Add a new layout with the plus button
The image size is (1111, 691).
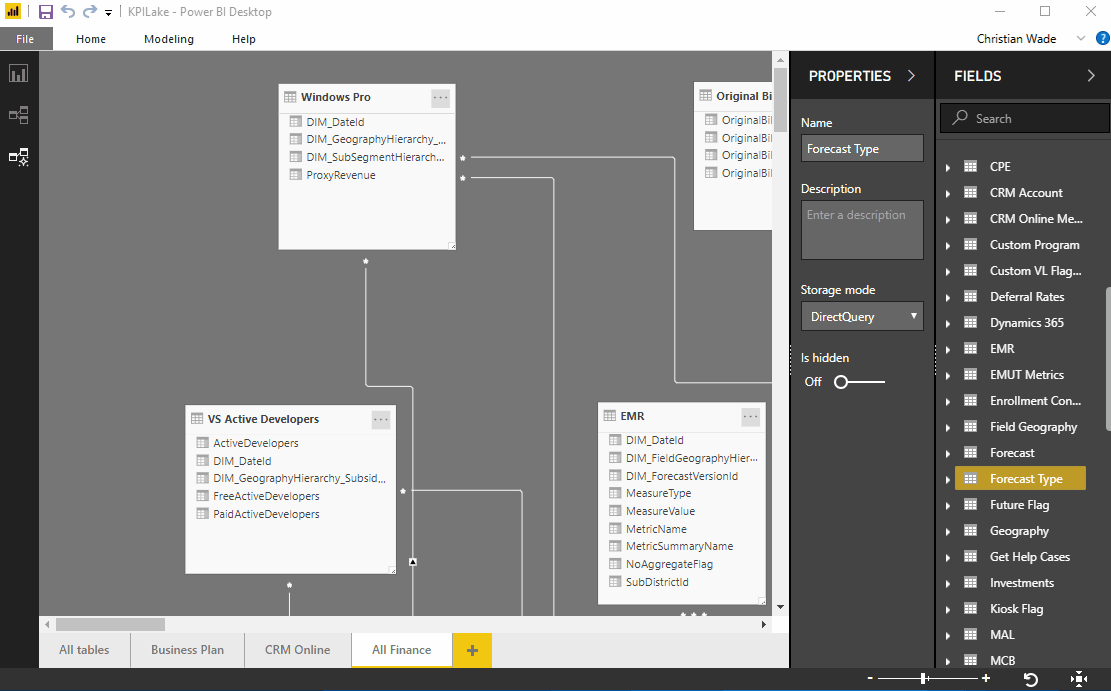(471, 649)
